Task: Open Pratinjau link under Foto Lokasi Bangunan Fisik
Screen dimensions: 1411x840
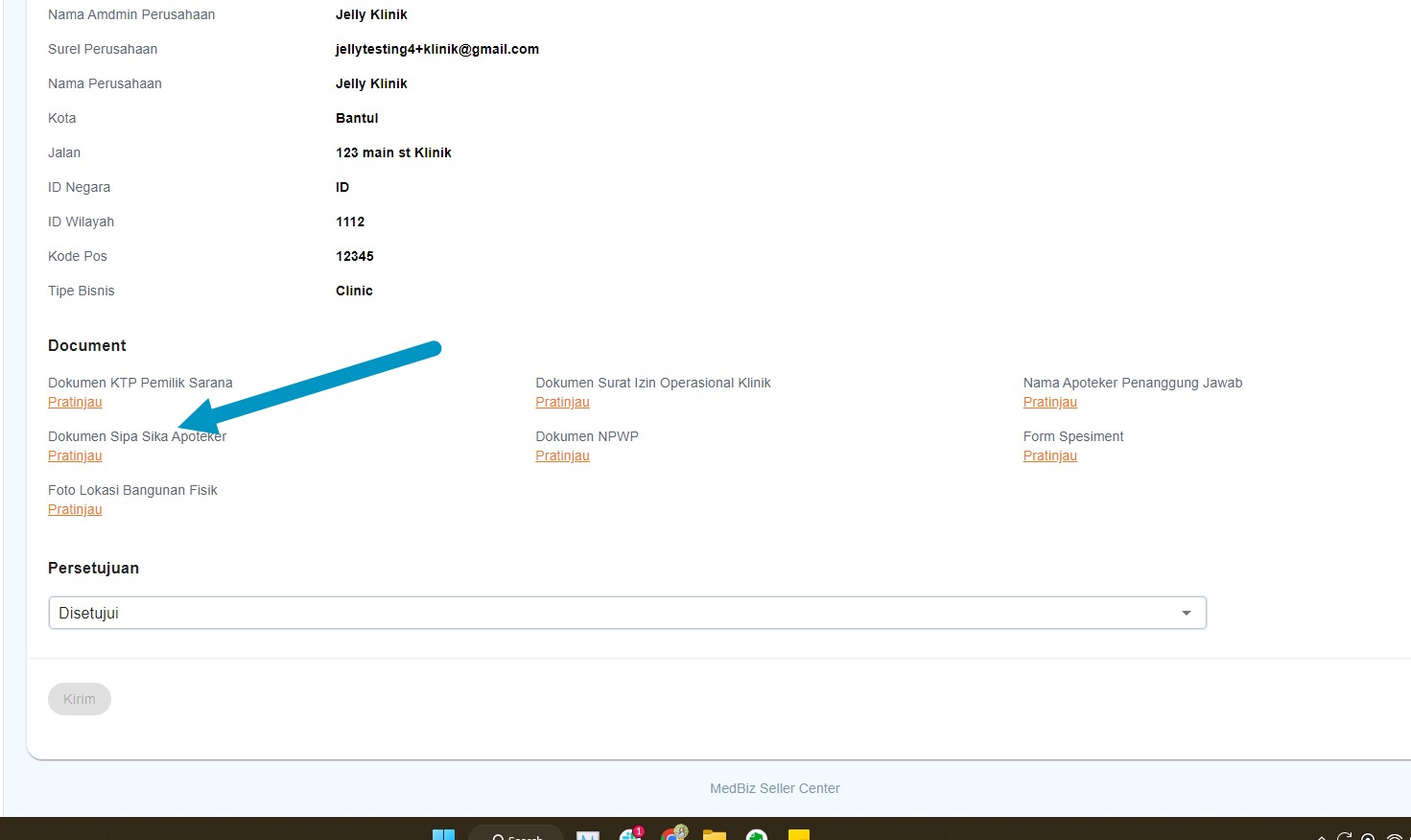Action: tap(75, 509)
